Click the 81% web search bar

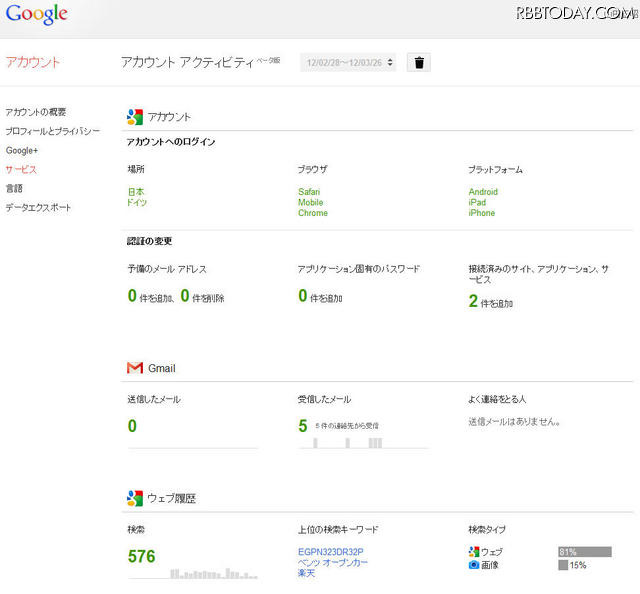coord(584,551)
